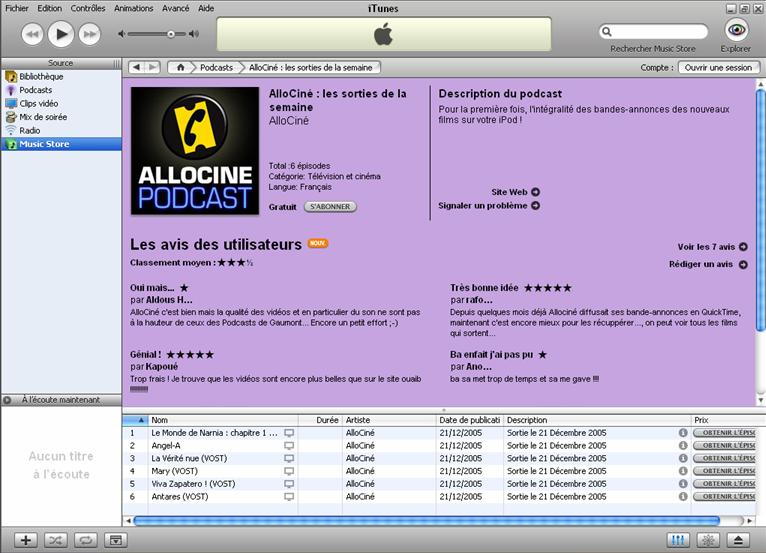Click info icon on Antares (VOST) row
Screen dimensions: 766x553
[x=683, y=496]
